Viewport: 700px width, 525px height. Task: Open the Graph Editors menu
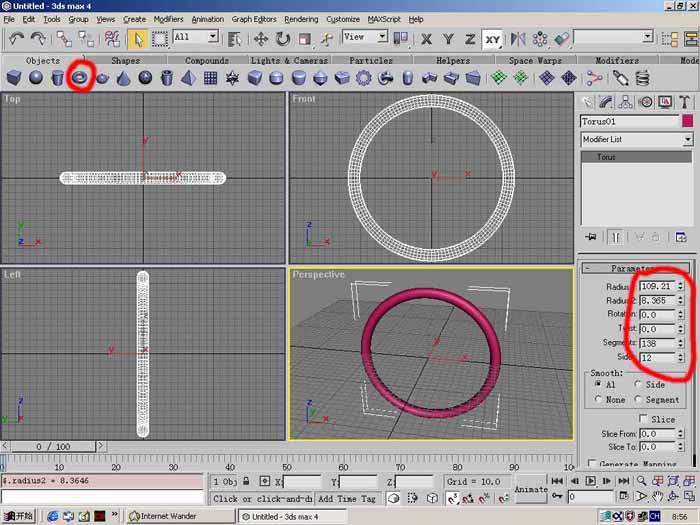pos(254,19)
